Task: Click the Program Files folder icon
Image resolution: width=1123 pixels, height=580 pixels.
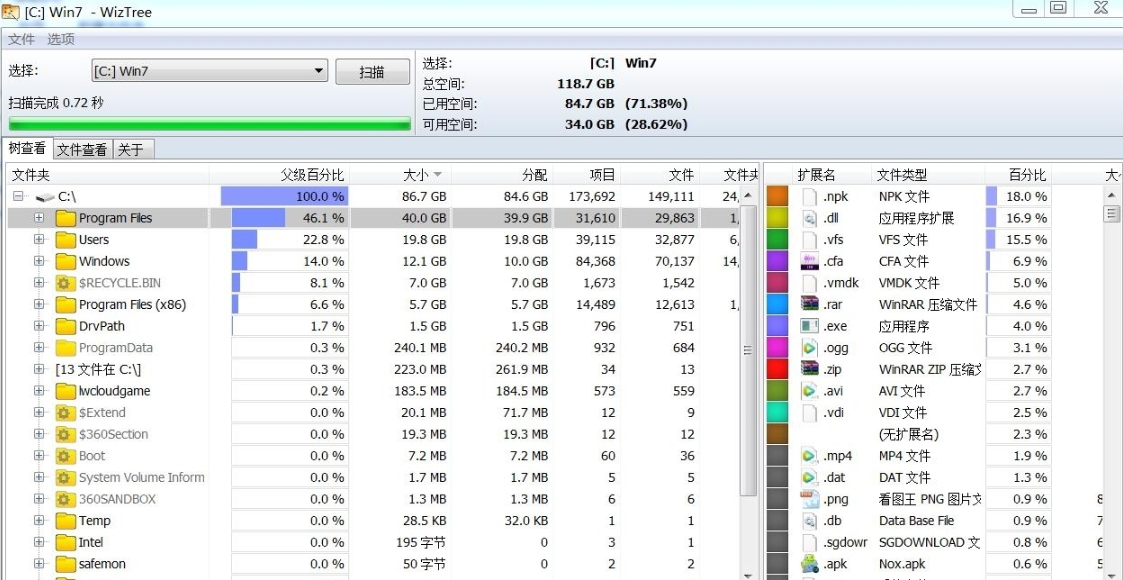Action: click(x=66, y=218)
